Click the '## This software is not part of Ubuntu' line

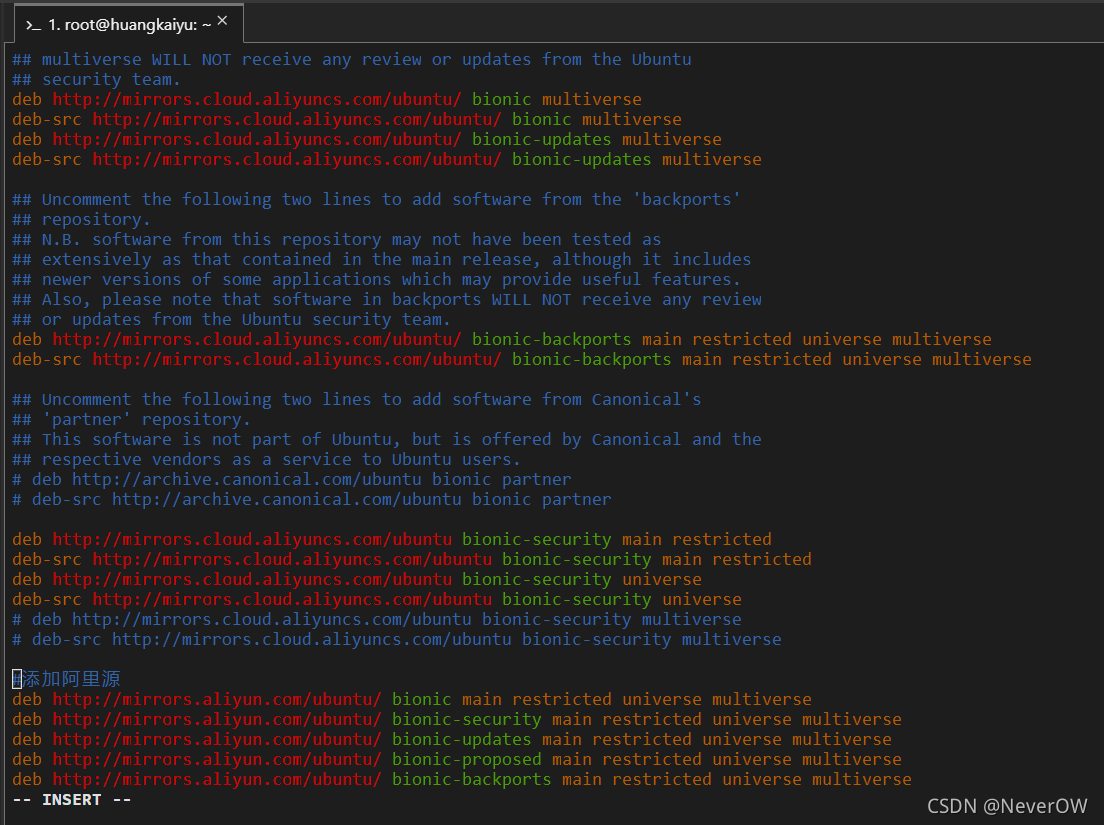pos(387,439)
